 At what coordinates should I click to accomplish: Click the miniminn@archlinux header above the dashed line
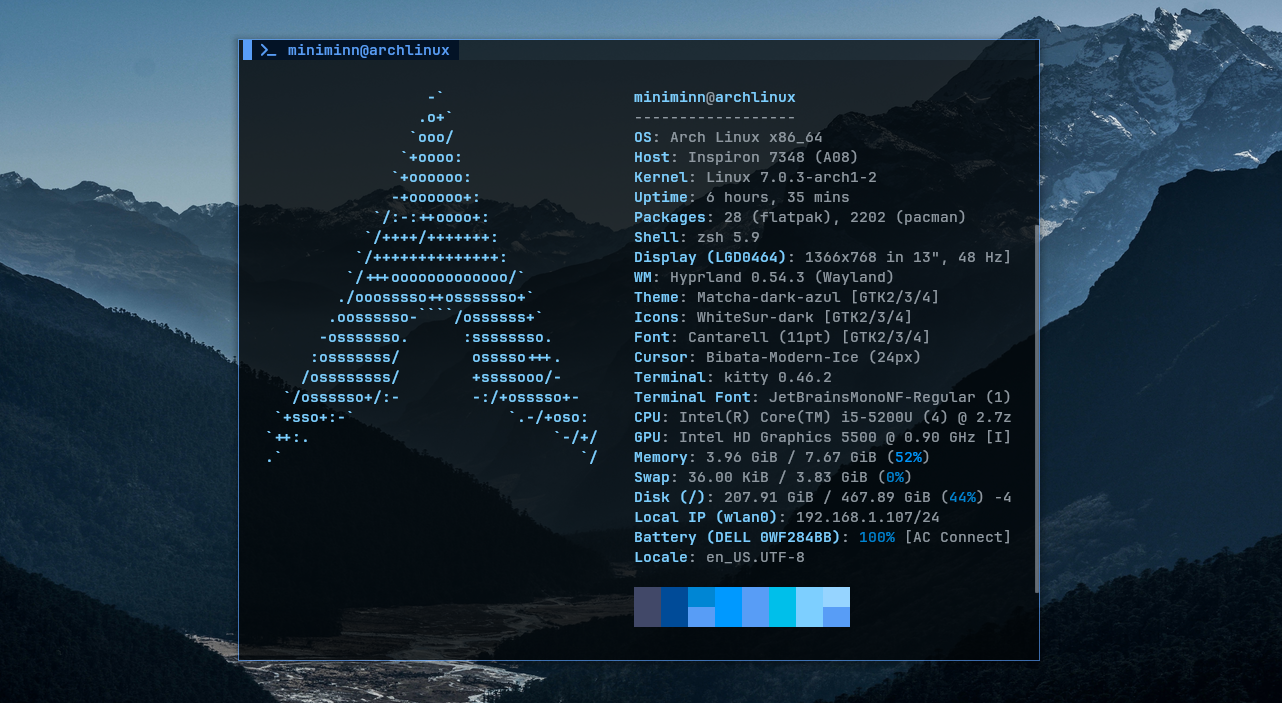click(715, 97)
